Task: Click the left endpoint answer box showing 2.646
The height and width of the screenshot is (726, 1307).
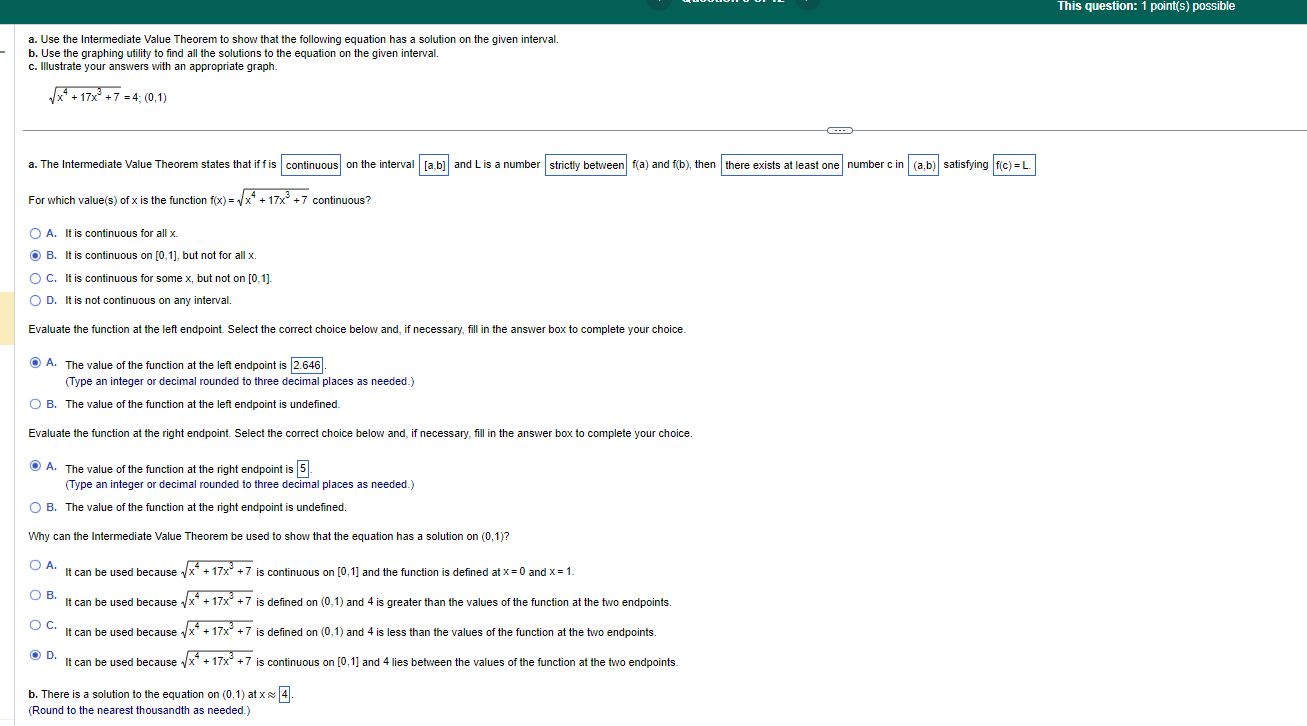Action: pos(306,365)
